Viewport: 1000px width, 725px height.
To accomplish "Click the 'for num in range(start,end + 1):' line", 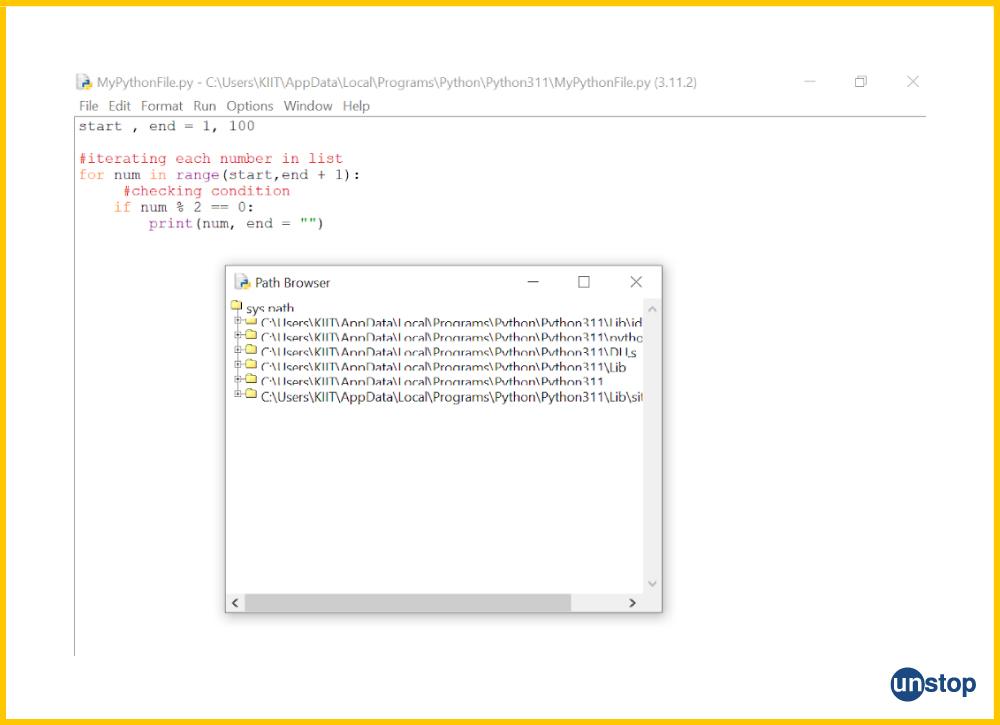I will [x=219, y=175].
